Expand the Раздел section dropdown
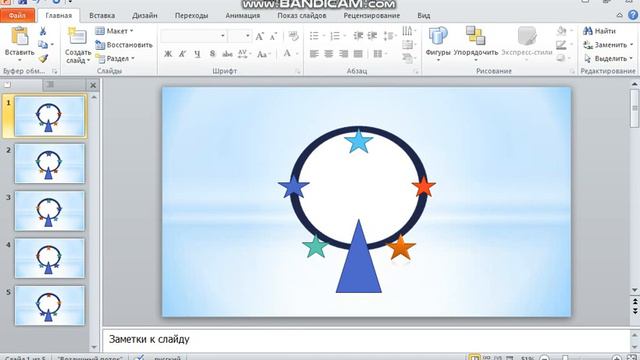Image resolution: width=640 pixels, height=360 pixels. click(115, 58)
